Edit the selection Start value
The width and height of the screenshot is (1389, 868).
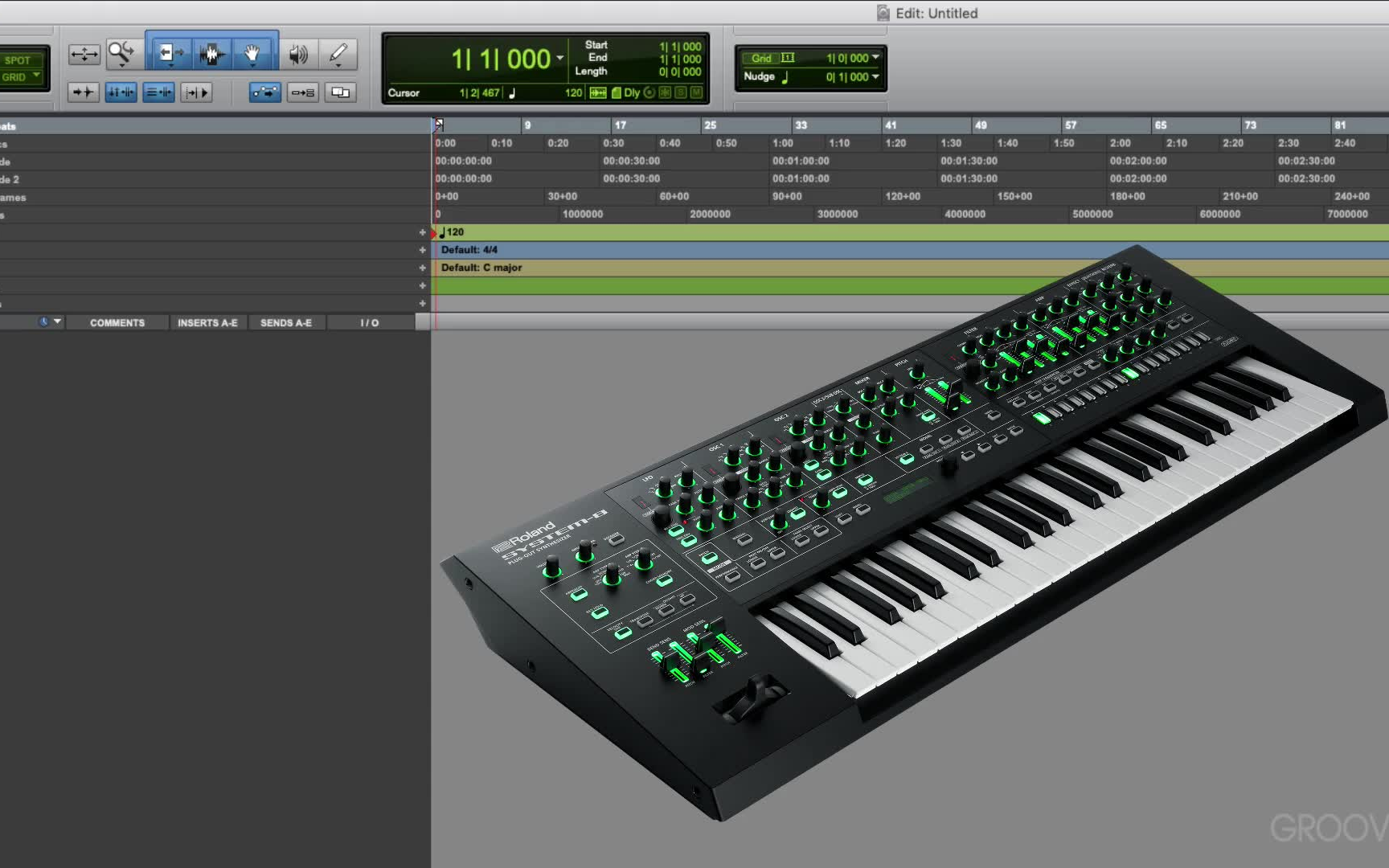[x=680, y=47]
